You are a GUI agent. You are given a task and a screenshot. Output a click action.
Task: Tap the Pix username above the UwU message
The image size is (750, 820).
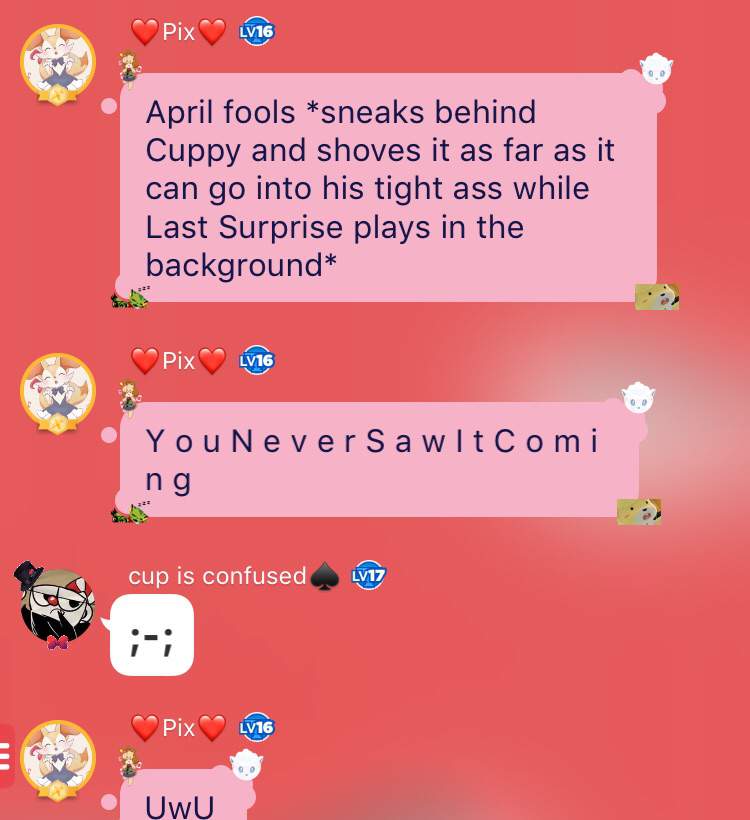pos(178,727)
